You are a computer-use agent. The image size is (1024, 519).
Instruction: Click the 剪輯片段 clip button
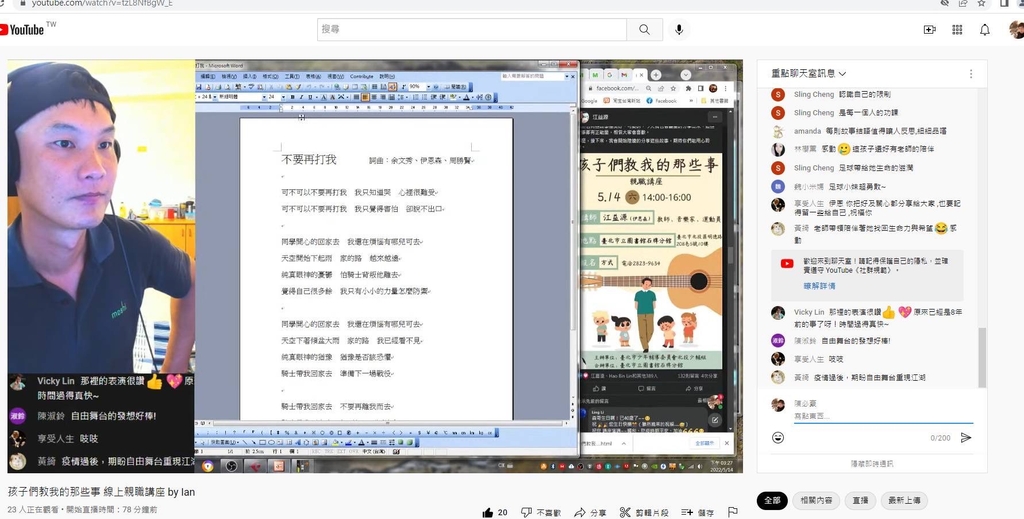point(644,512)
